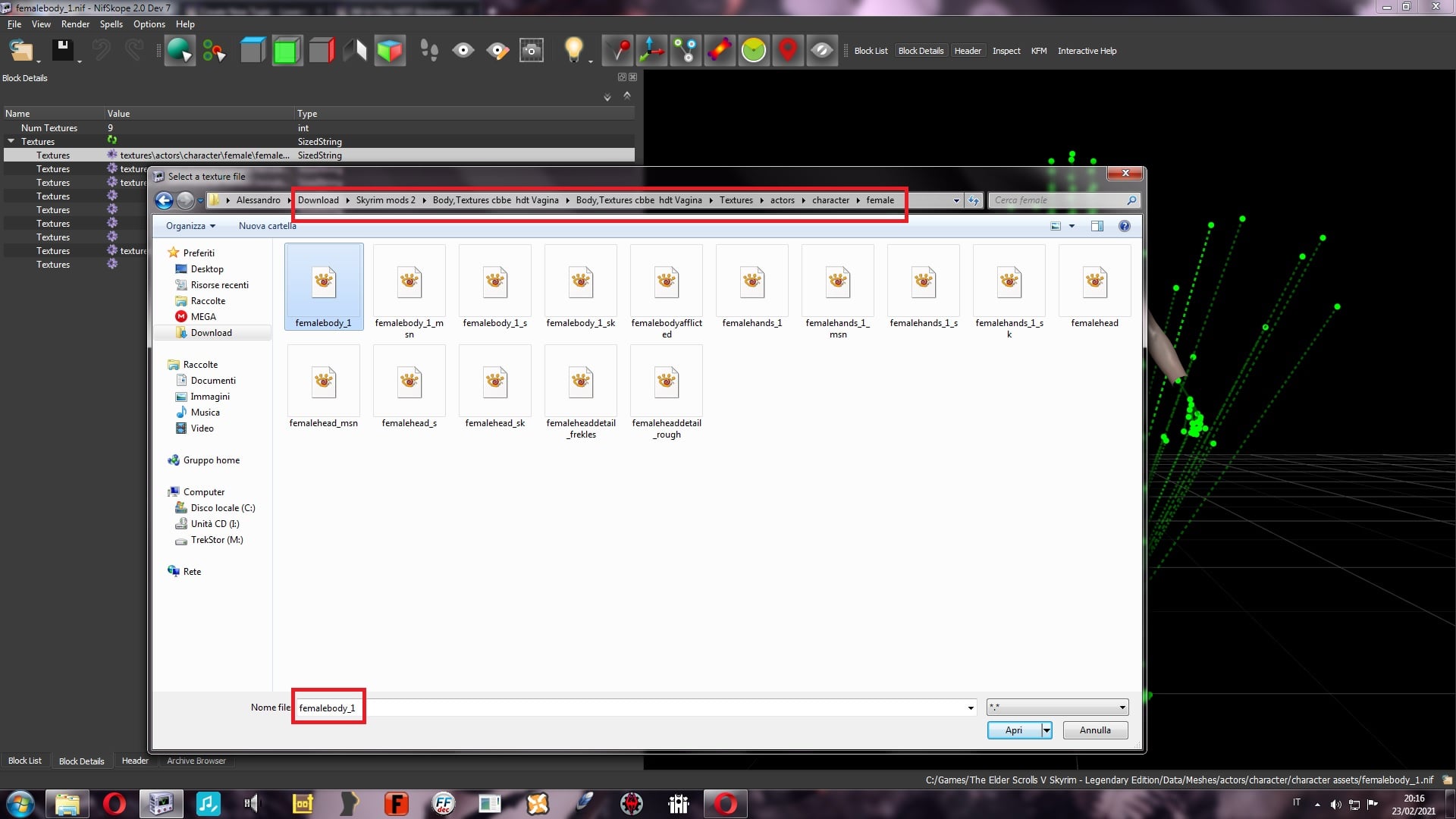The width and height of the screenshot is (1456, 819).
Task: Open the Options menu
Action: (x=149, y=24)
